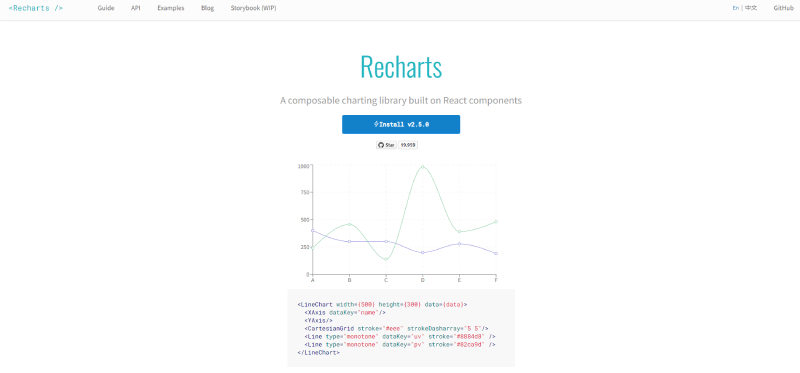Click the Install v2.5.0 button
The height and width of the screenshot is (373, 800).
[x=401, y=125]
